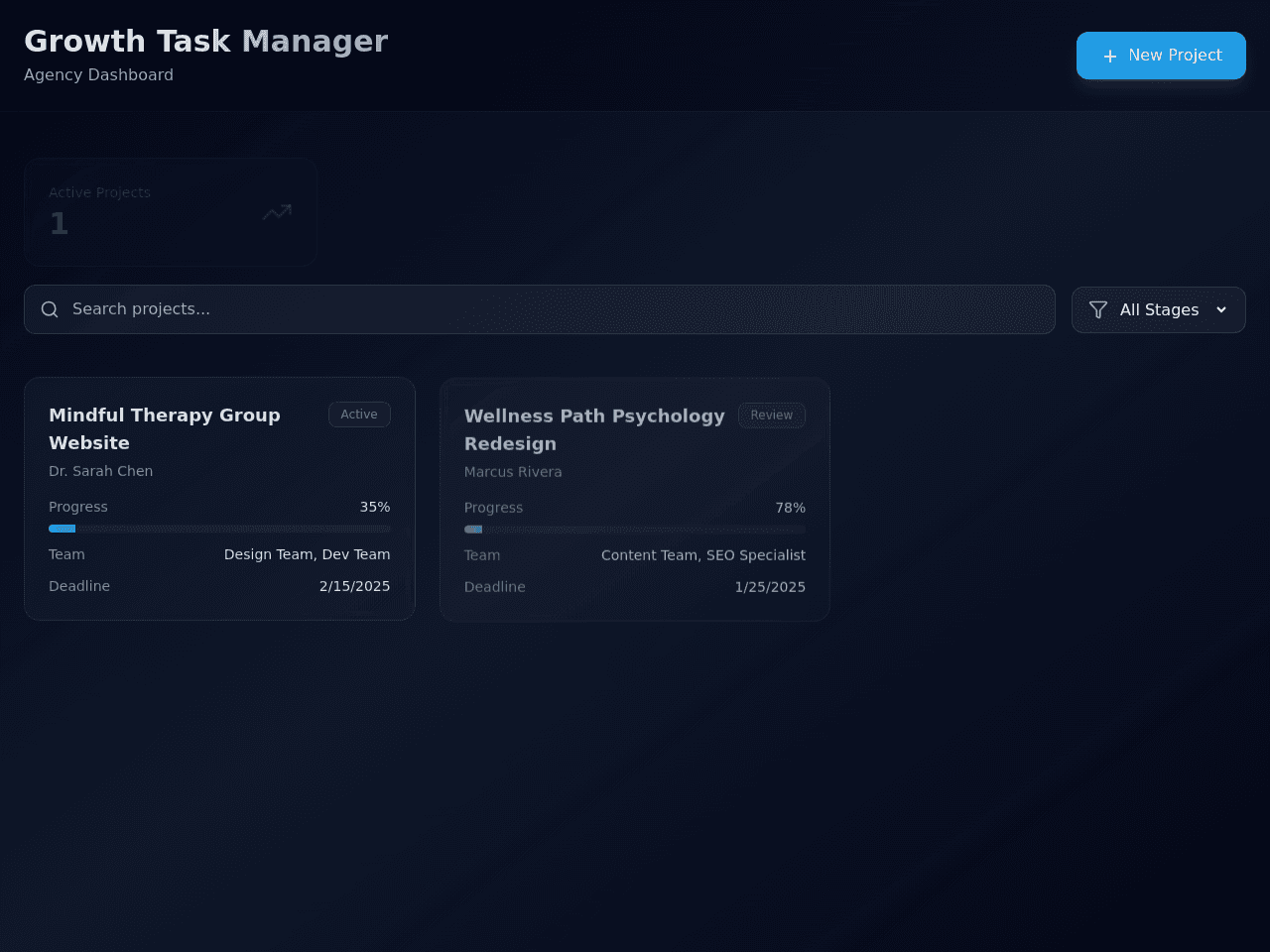The width and height of the screenshot is (1270, 952).
Task: Click the 35% progress value
Action: coord(375,507)
